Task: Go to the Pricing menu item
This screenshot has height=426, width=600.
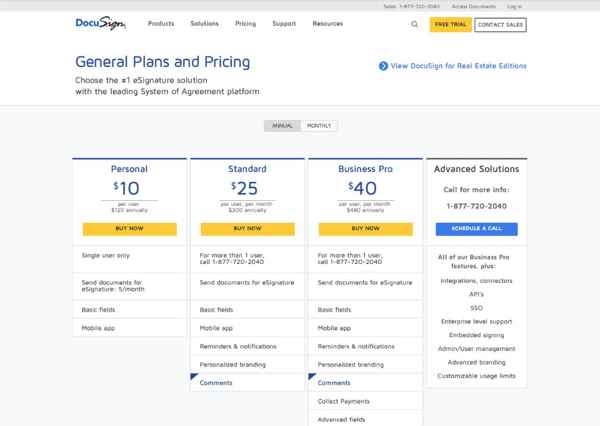Action: pyautogui.click(x=245, y=24)
